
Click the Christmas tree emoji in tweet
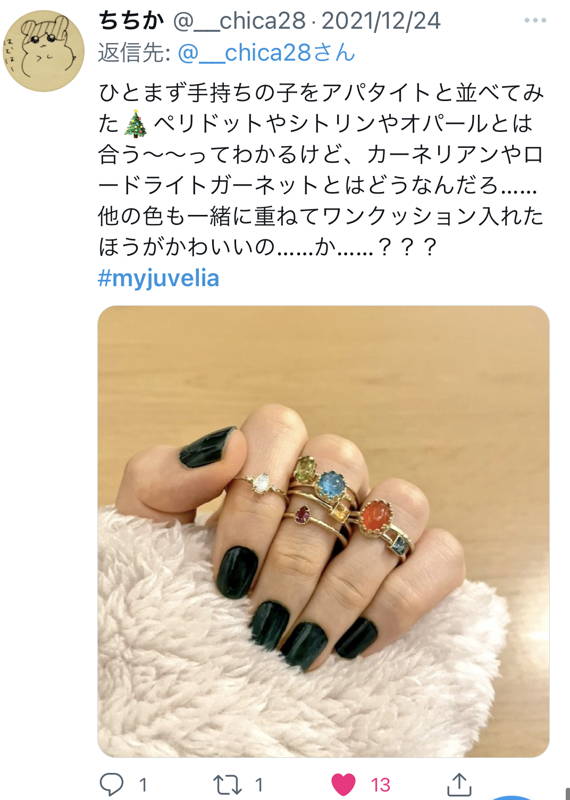(x=136, y=124)
